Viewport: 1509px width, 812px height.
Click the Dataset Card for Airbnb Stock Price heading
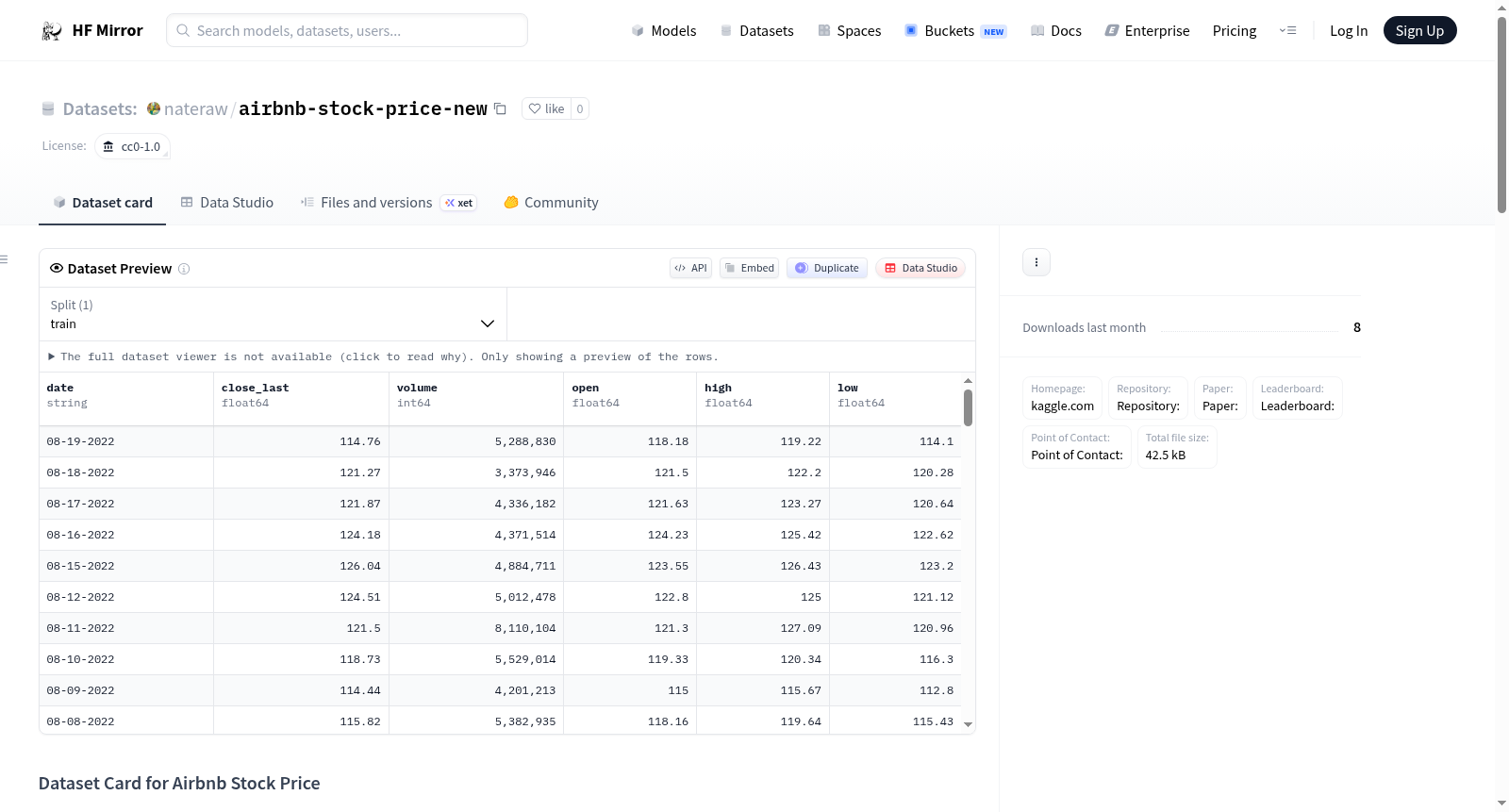[179, 784]
